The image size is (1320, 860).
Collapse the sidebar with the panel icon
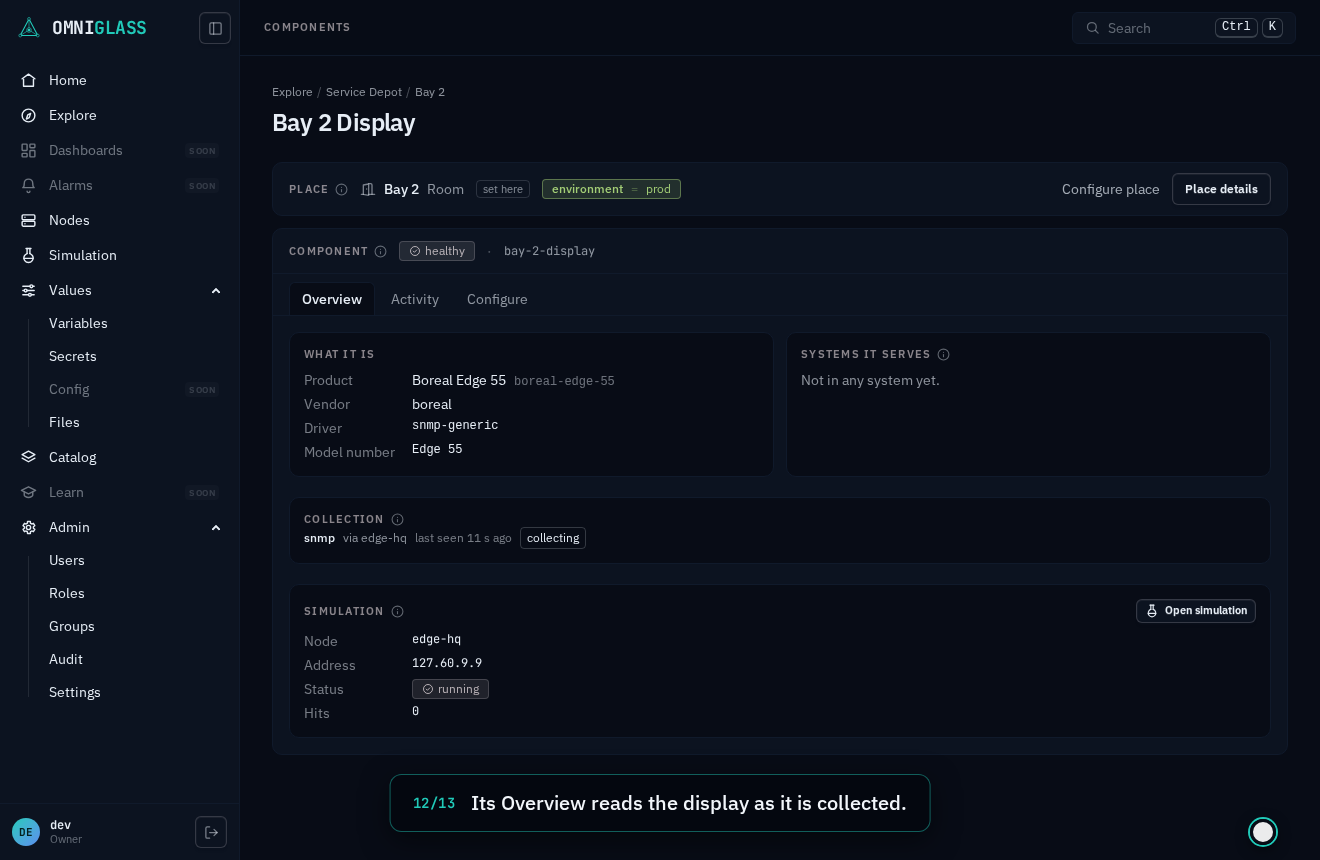pos(215,28)
